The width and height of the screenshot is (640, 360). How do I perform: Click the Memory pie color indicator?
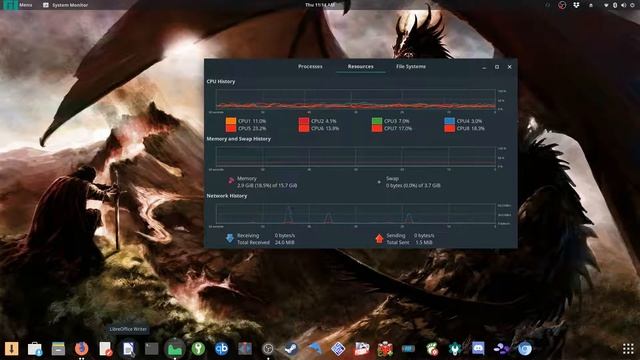231,181
